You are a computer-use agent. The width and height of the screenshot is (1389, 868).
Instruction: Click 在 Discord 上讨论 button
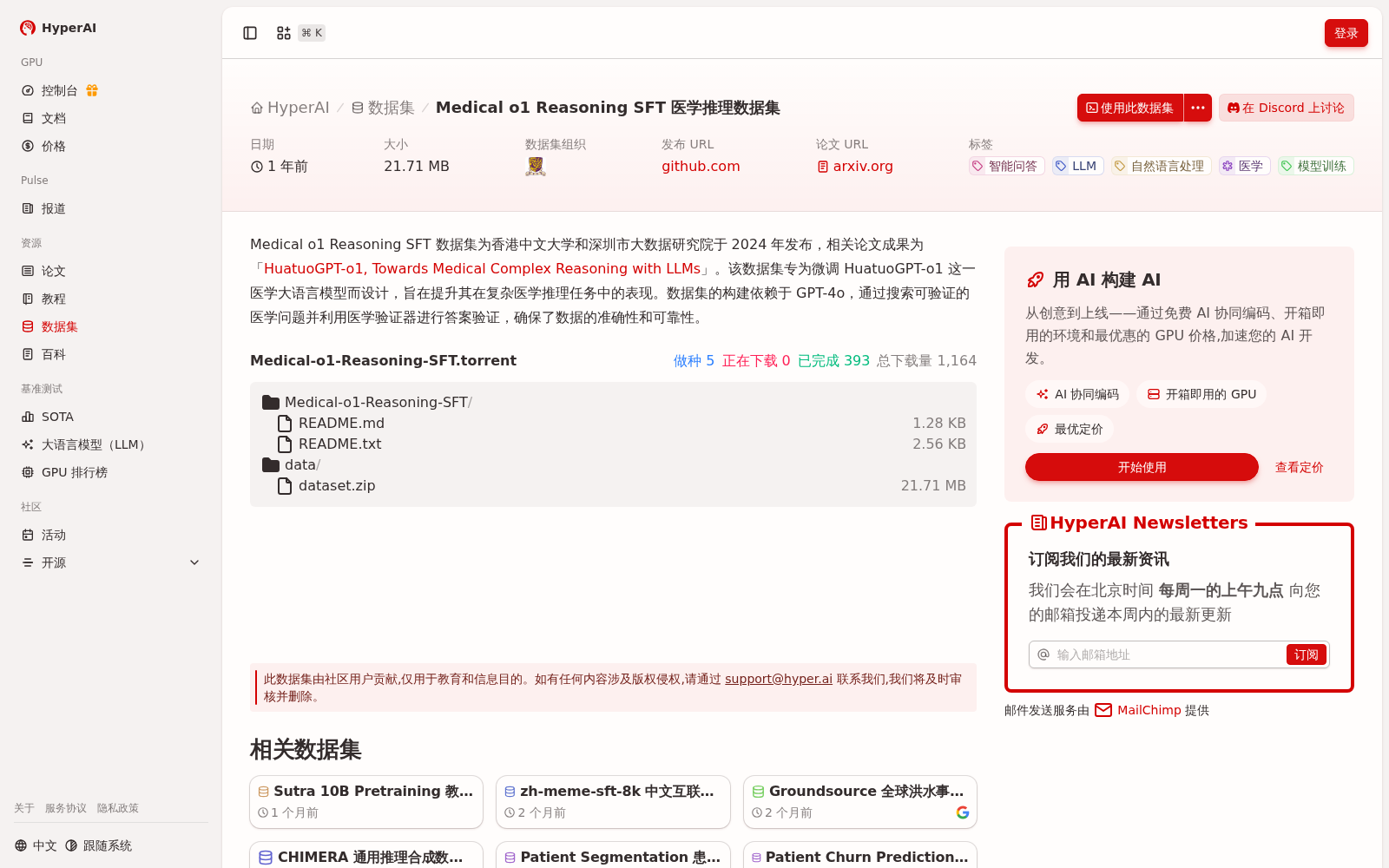1286,108
